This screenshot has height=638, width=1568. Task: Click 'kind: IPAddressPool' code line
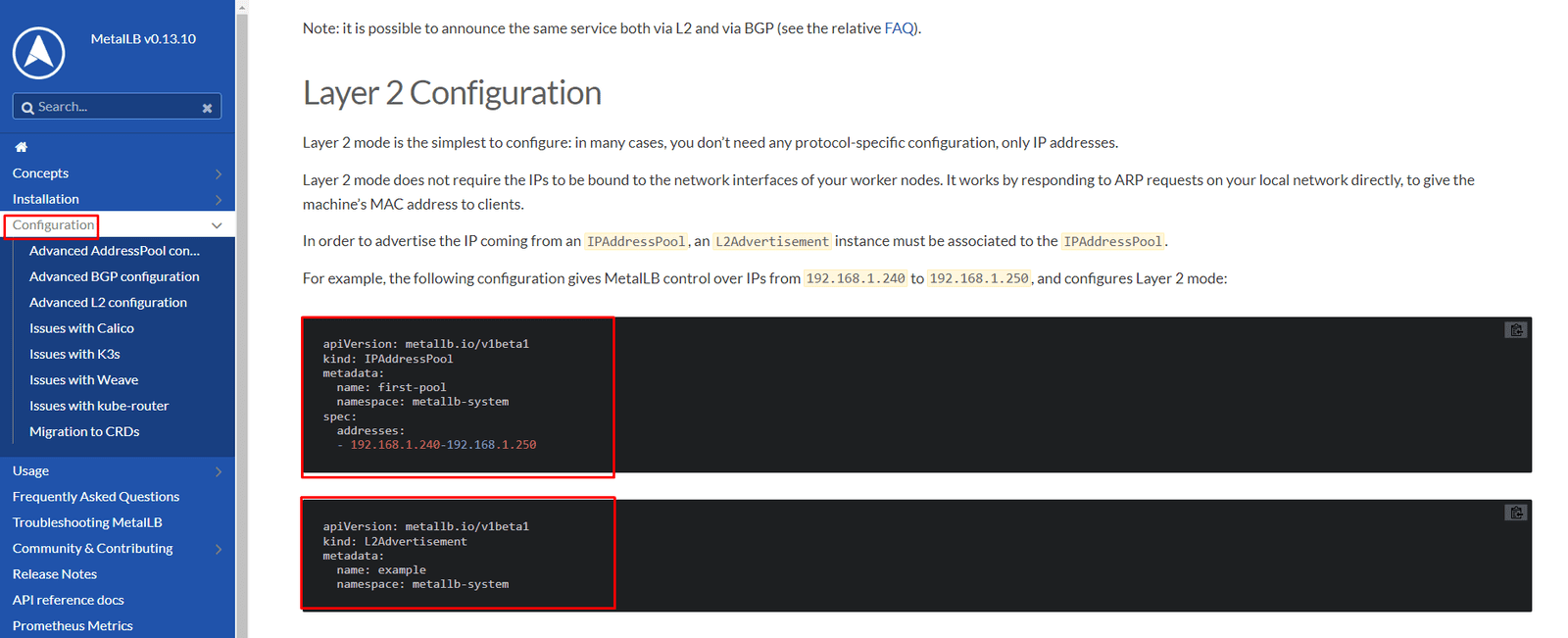pyautogui.click(x=388, y=359)
